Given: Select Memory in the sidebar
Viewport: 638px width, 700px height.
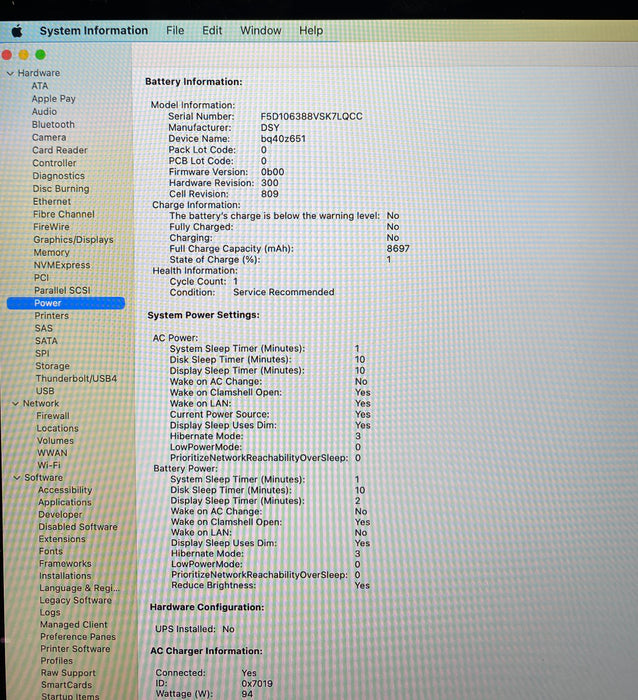Looking at the screenshot, I should (52, 253).
